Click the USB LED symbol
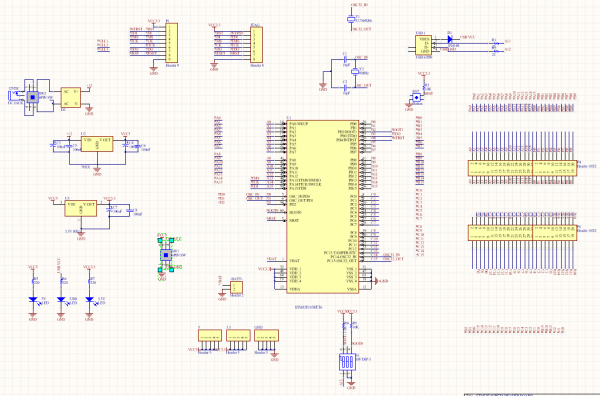 (x=61, y=300)
